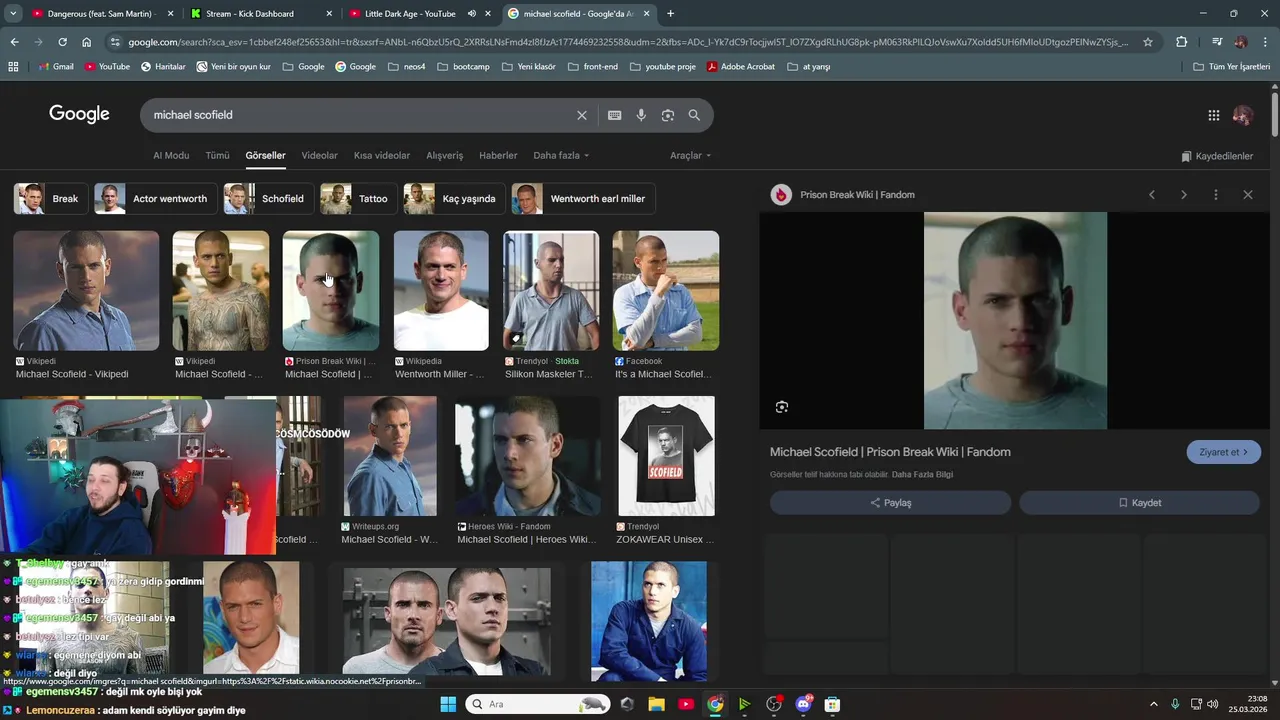Image resolution: width=1280 pixels, height=720 pixels.
Task: Expand the Daha fazla dropdown
Action: pos(561,156)
